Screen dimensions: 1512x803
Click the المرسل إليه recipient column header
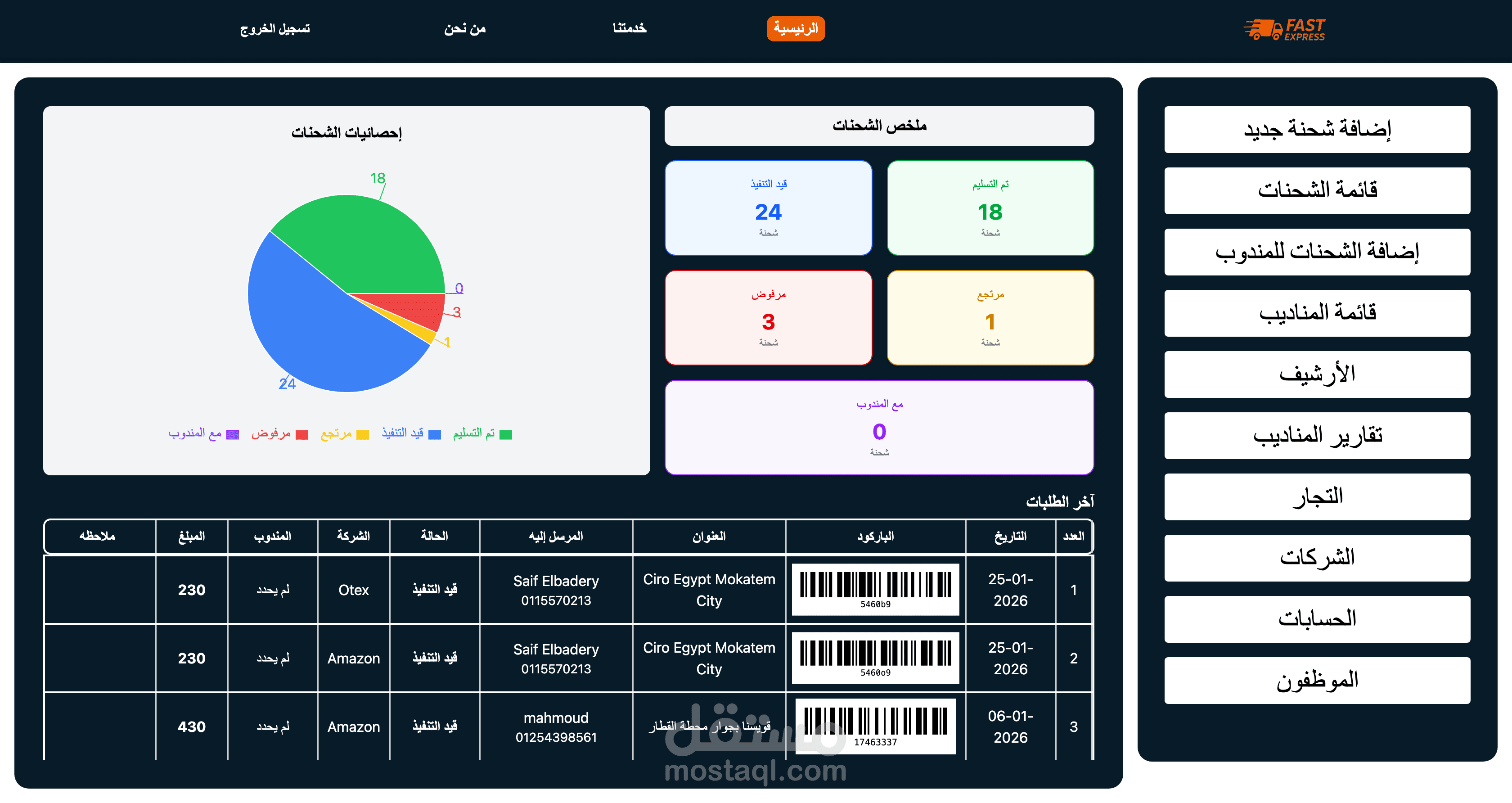[x=556, y=536]
